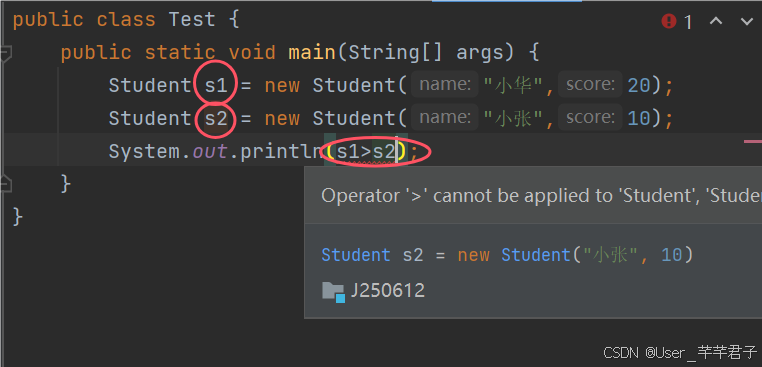The image size is (762, 367).
Task: Click new Student constructor link in tooltip
Action: tap(536, 255)
